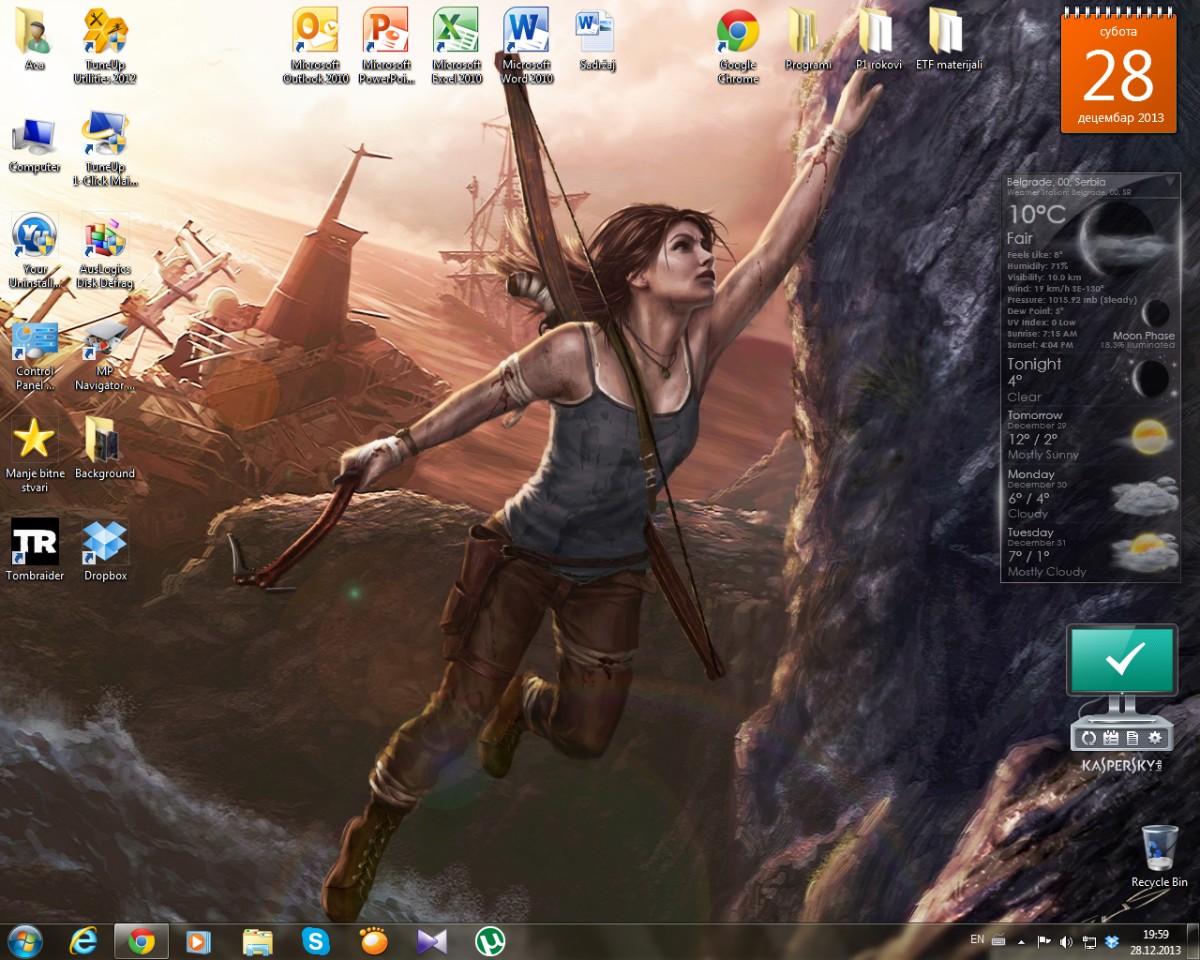Viewport: 1200px width, 960px height.
Task: Launch Microsoft Excel 2010 from the desktop
Action: pos(456,32)
